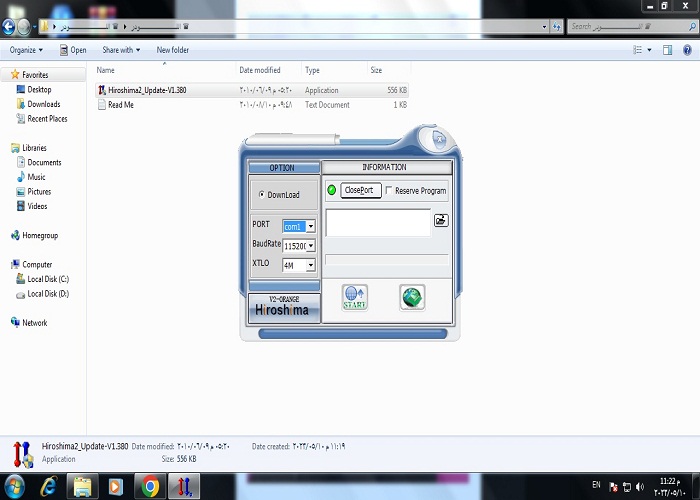Change view using the views icon
Image resolution: width=700 pixels, height=500 pixels.
tap(638, 50)
